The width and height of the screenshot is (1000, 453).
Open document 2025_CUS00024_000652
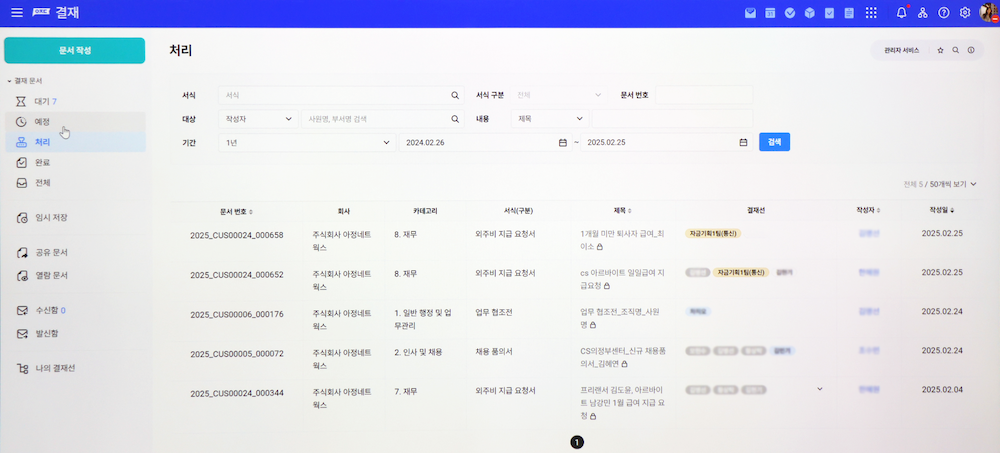(237, 275)
